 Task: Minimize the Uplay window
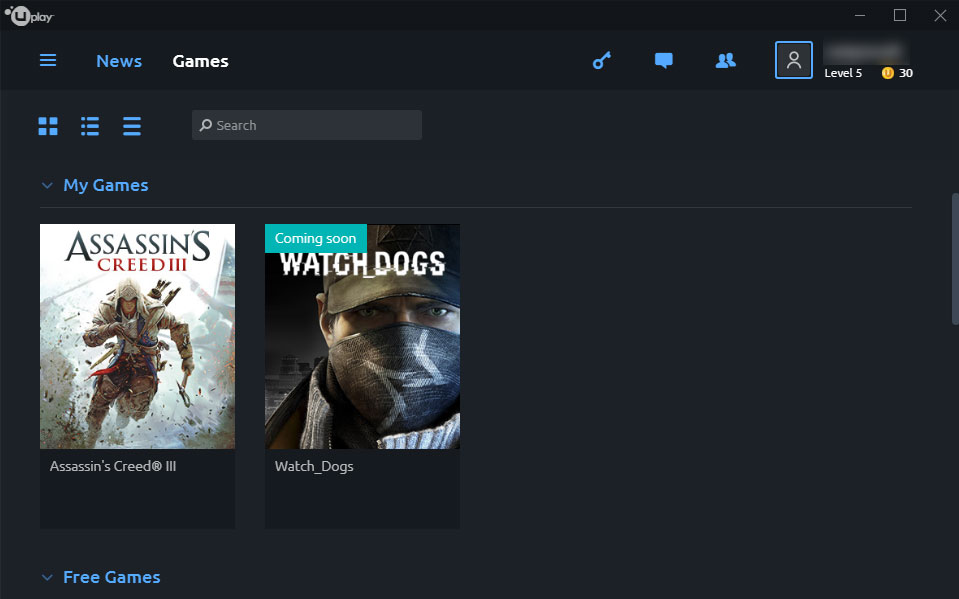pos(860,15)
